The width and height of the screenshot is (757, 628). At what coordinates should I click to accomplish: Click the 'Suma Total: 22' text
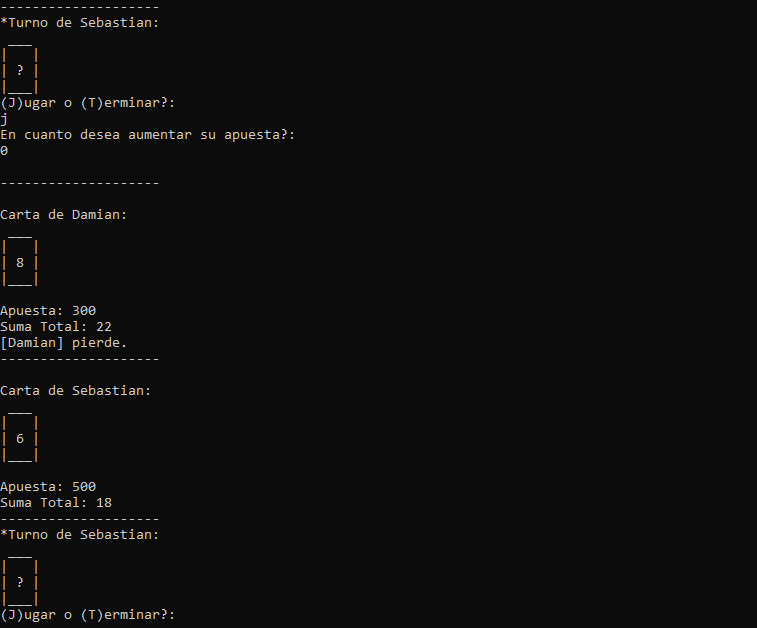[56, 327]
